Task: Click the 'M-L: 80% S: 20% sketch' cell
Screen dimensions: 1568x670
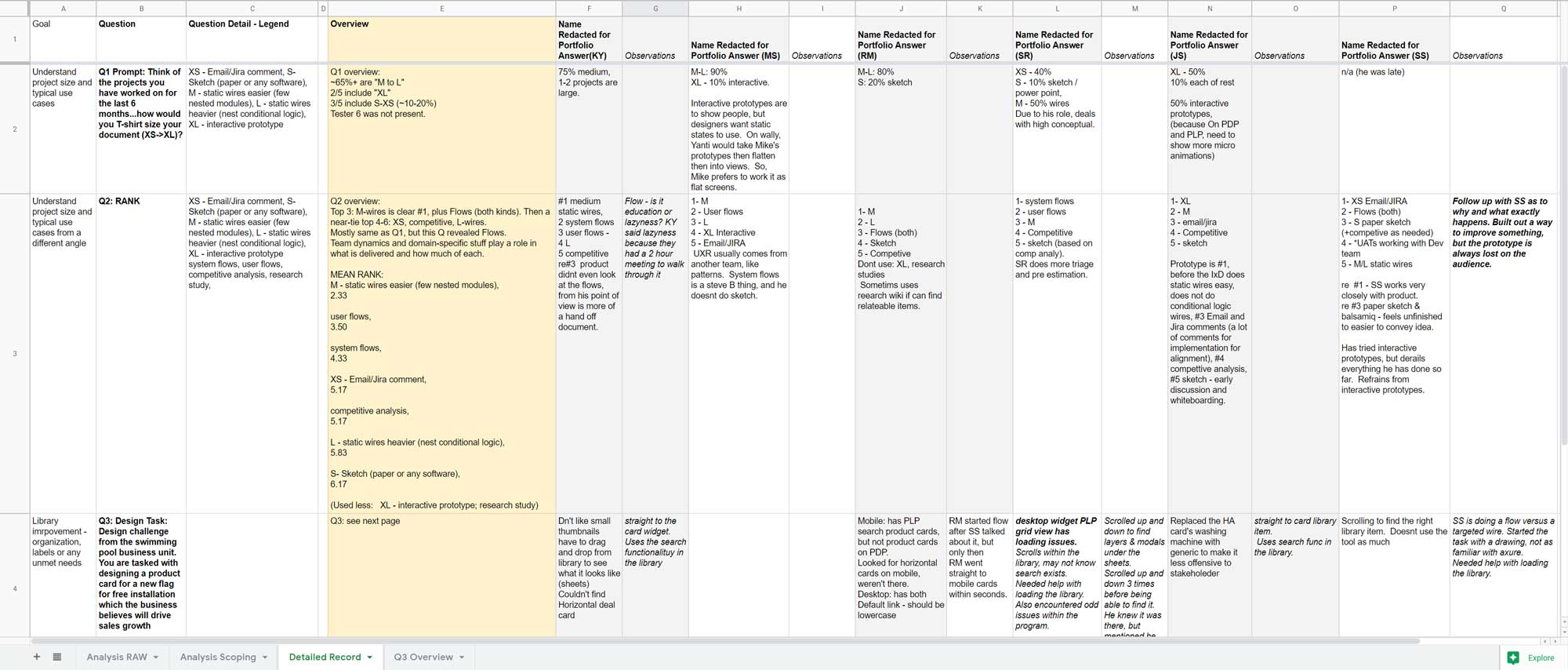Action: pyautogui.click(x=901, y=129)
